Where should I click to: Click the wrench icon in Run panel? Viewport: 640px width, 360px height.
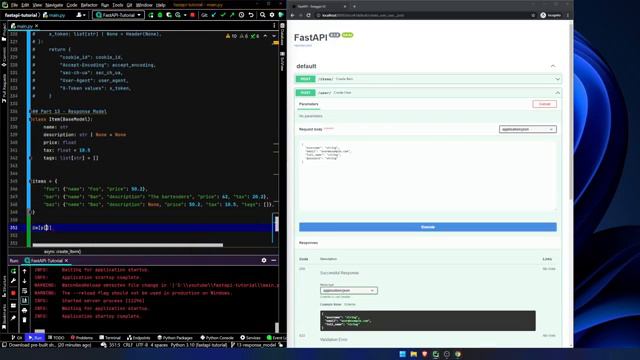coord(13,281)
